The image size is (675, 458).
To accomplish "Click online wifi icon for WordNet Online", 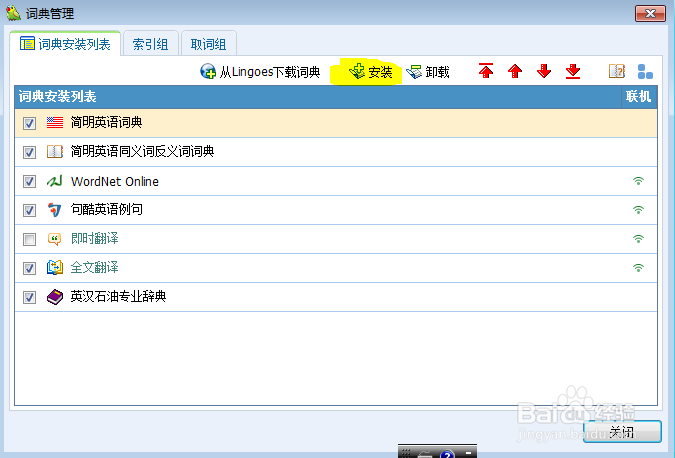I will click(638, 181).
